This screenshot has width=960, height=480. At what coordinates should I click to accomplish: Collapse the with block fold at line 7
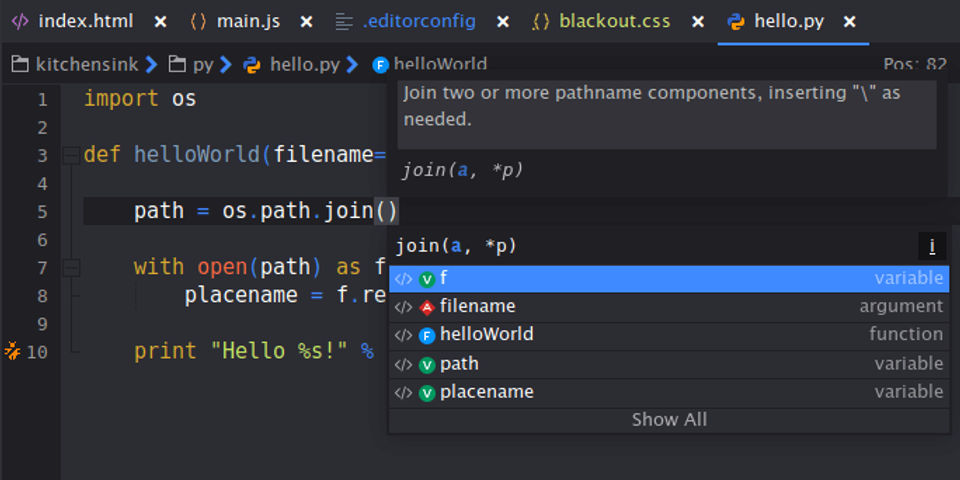tap(72, 268)
